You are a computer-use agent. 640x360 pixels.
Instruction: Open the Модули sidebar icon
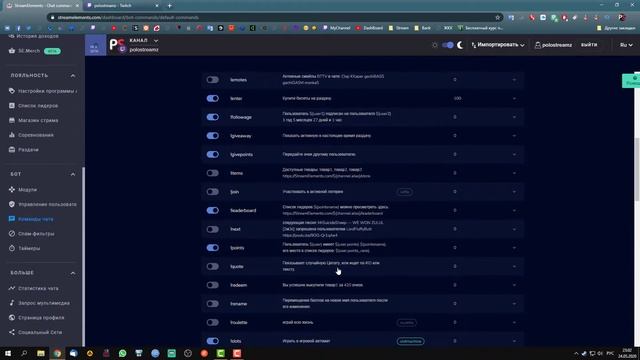pos(12,189)
